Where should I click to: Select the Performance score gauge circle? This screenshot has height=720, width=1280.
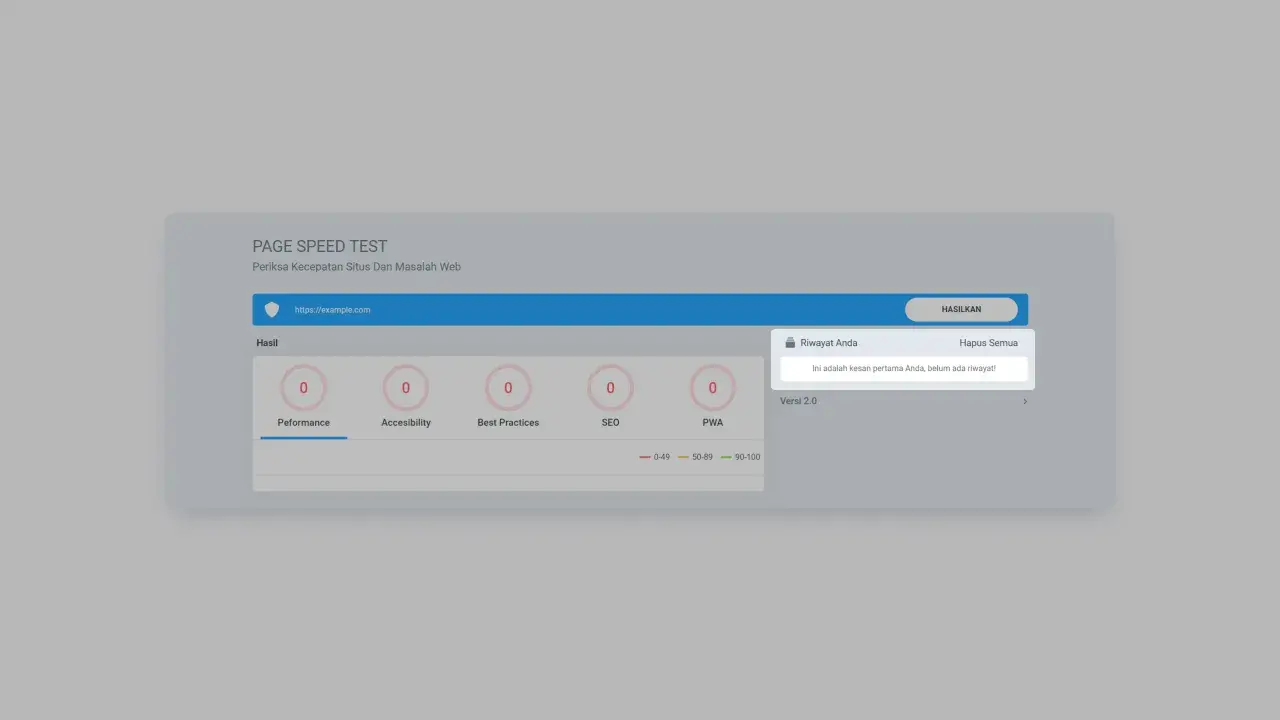click(303, 388)
